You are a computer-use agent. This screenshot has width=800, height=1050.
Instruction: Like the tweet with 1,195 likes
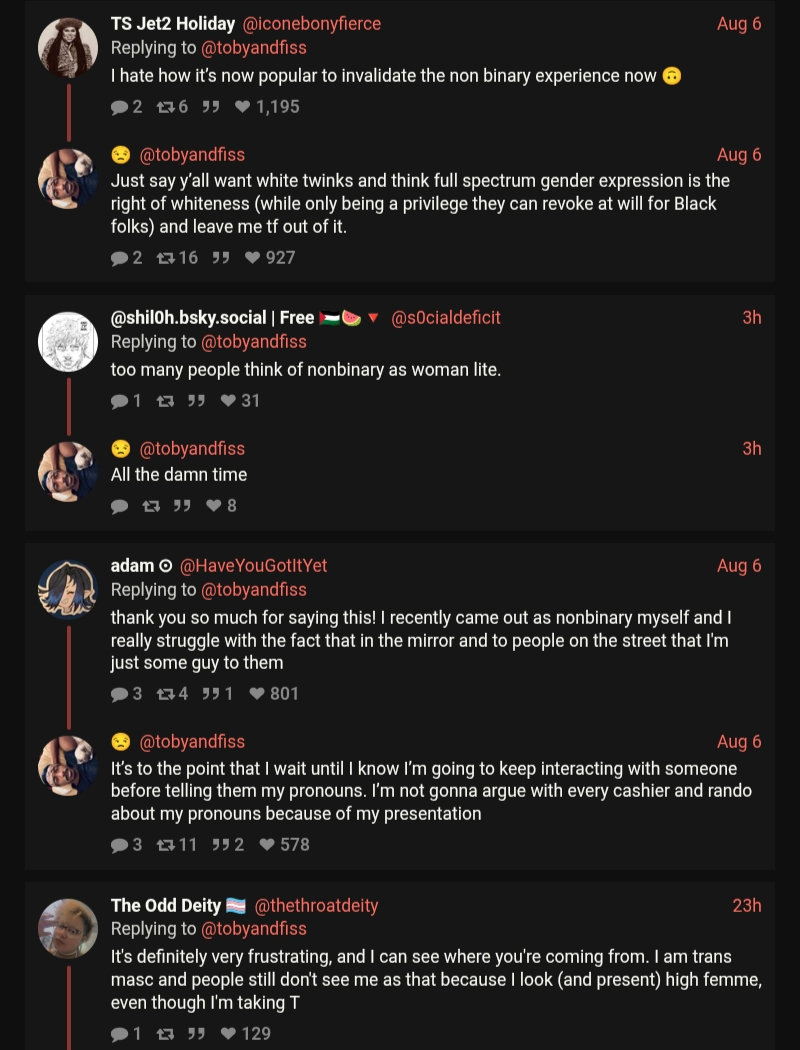(243, 107)
